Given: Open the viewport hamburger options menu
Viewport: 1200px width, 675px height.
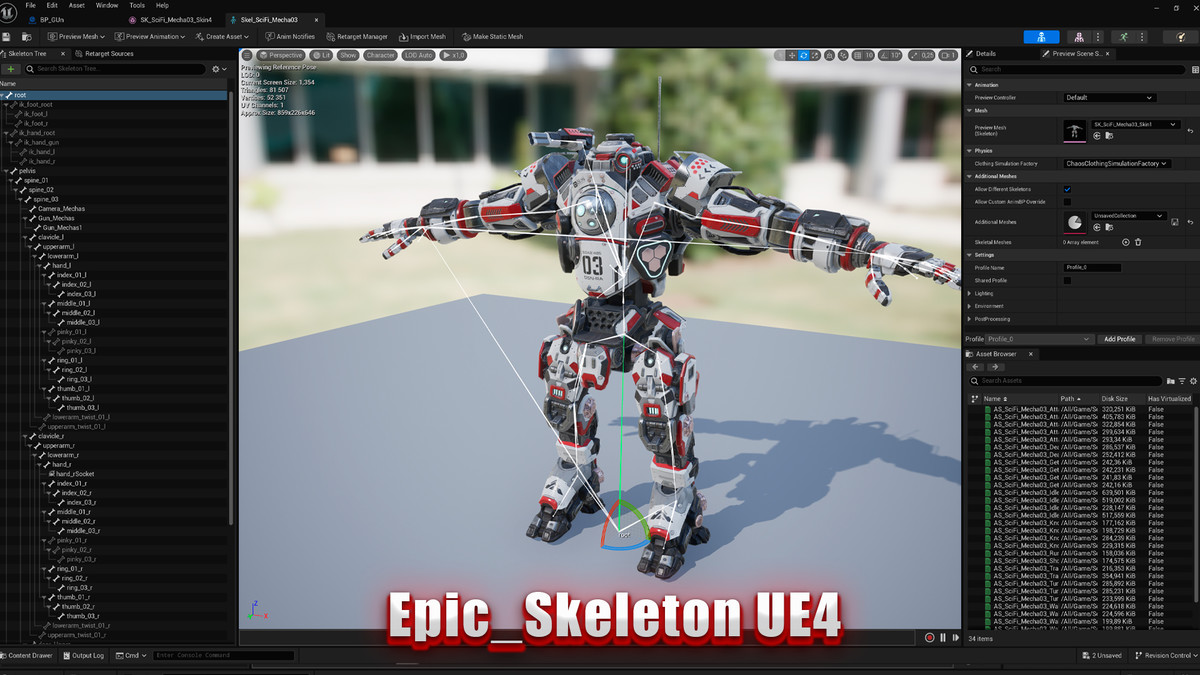Looking at the screenshot, I should pyautogui.click(x=248, y=55).
